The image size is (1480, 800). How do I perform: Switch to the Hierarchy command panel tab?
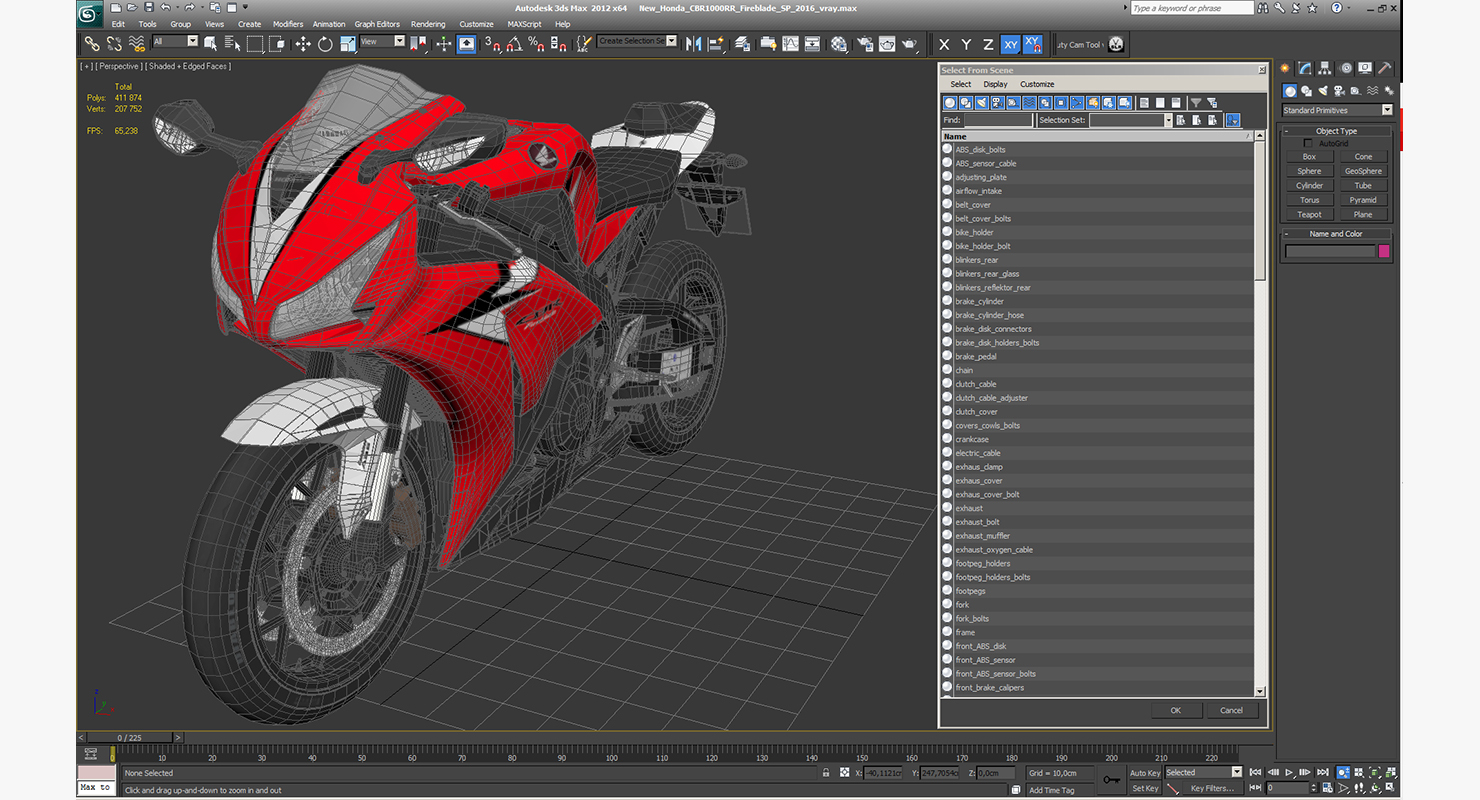[x=1325, y=68]
